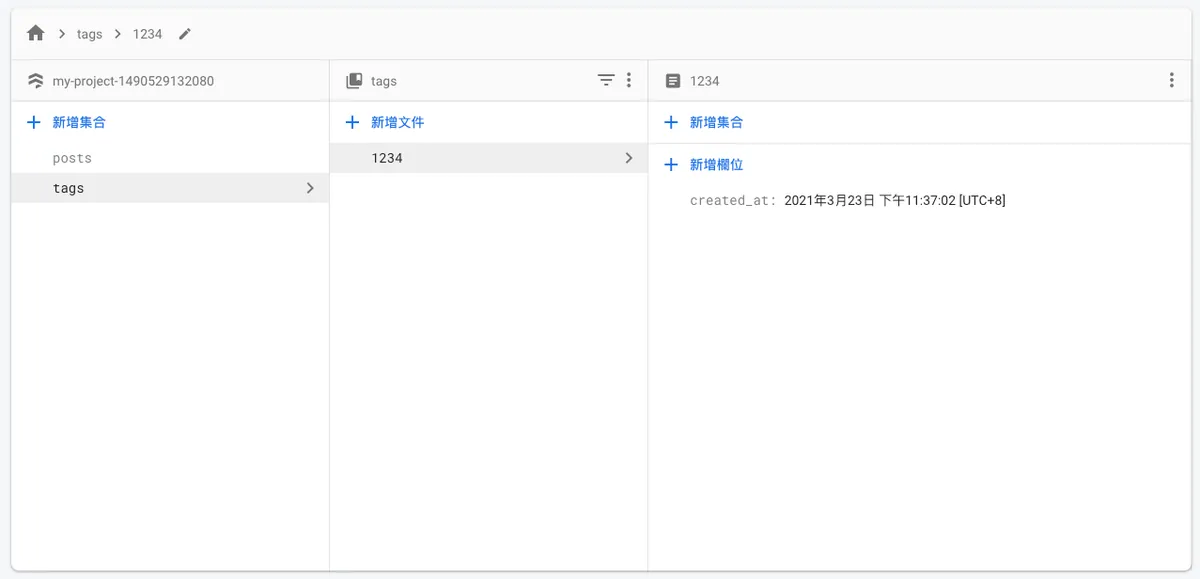The height and width of the screenshot is (579, 1200).
Task: Select the tags collection in the left panel
Action: pyautogui.click(x=69, y=188)
